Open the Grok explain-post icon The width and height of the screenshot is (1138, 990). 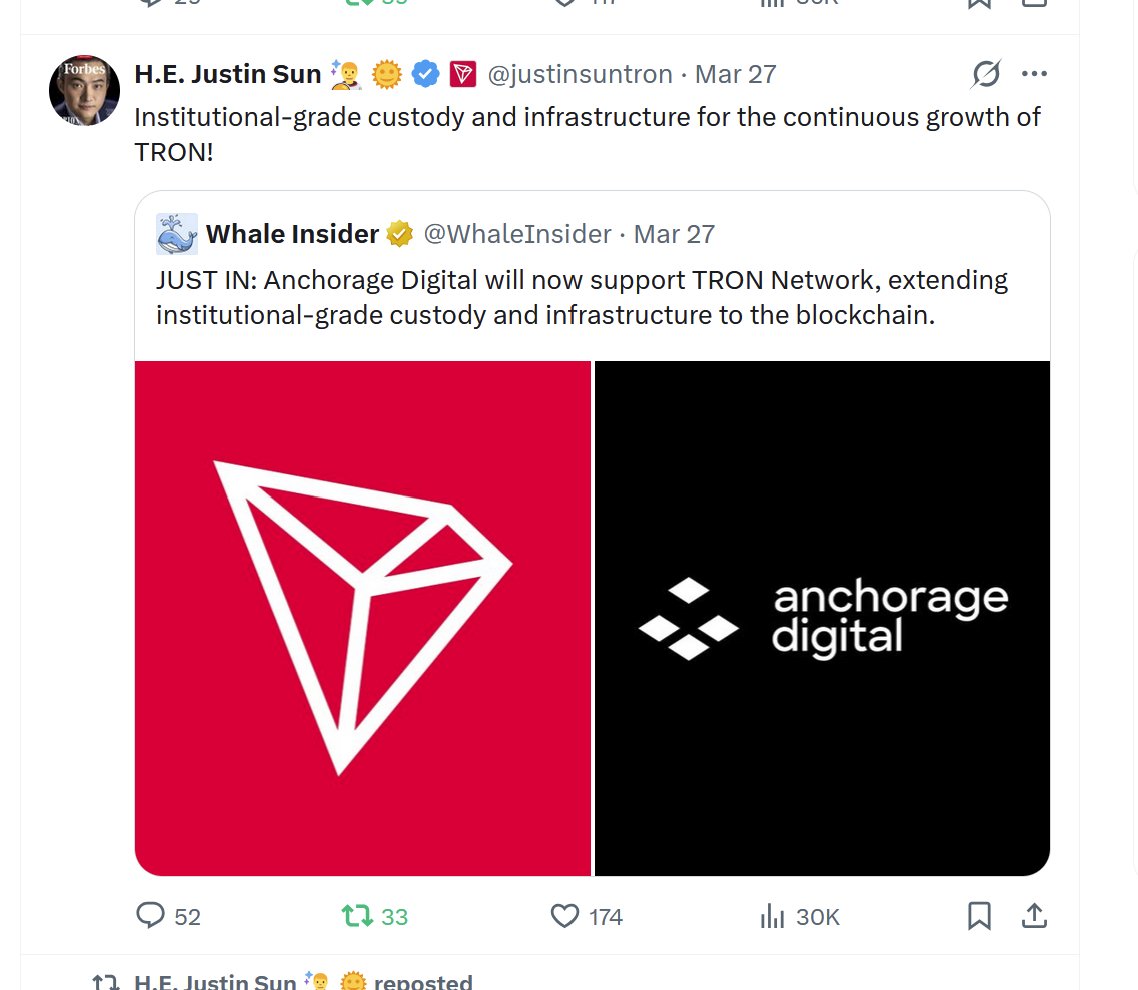pyautogui.click(x=986, y=74)
